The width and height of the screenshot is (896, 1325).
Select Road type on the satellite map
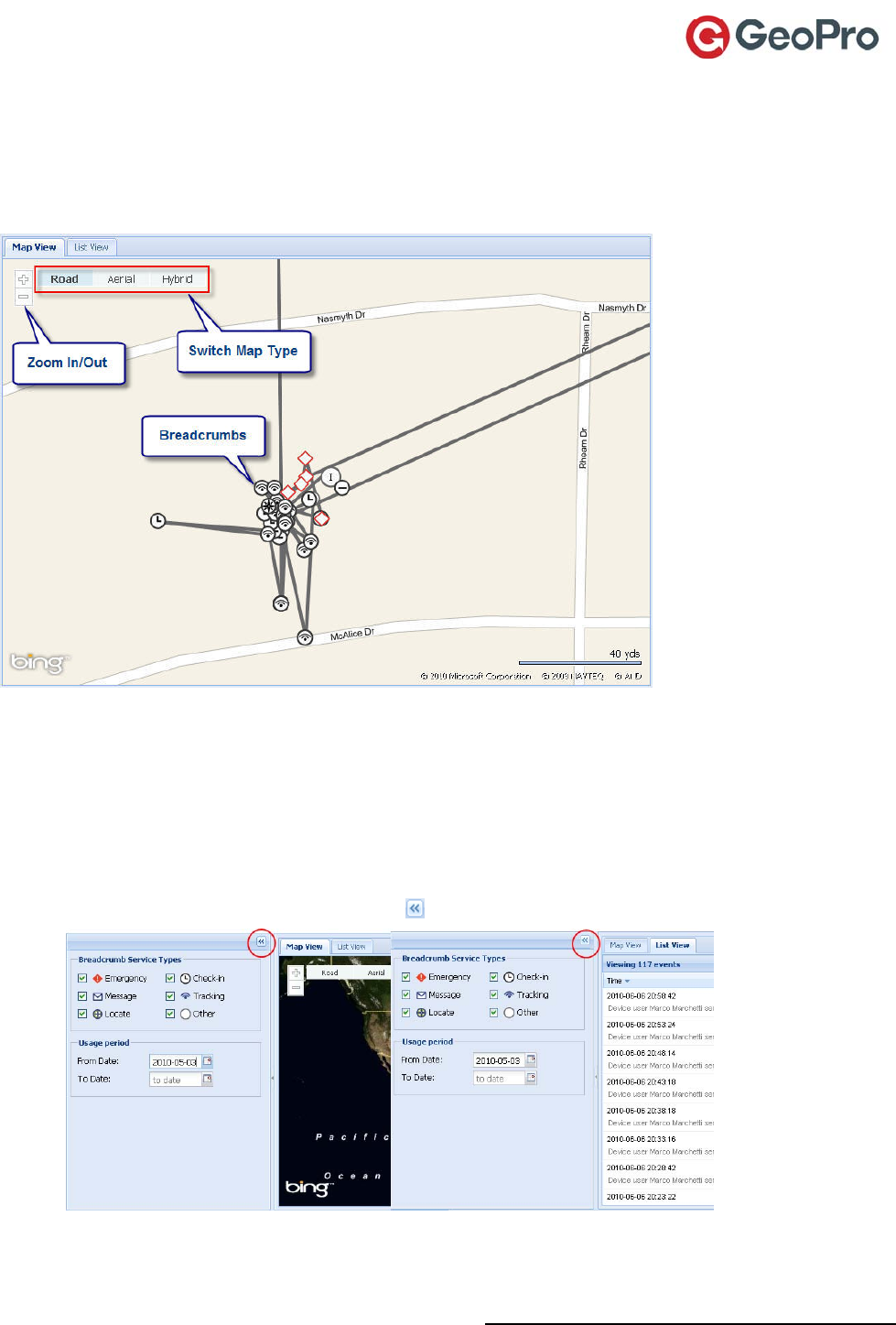329,973
